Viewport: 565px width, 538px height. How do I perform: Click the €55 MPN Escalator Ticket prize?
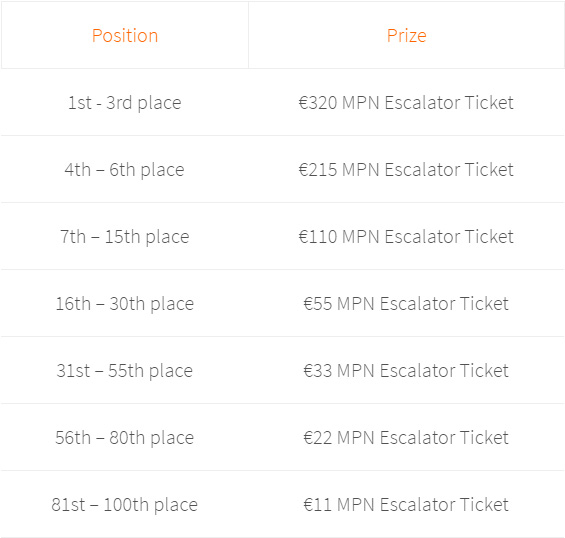406,303
